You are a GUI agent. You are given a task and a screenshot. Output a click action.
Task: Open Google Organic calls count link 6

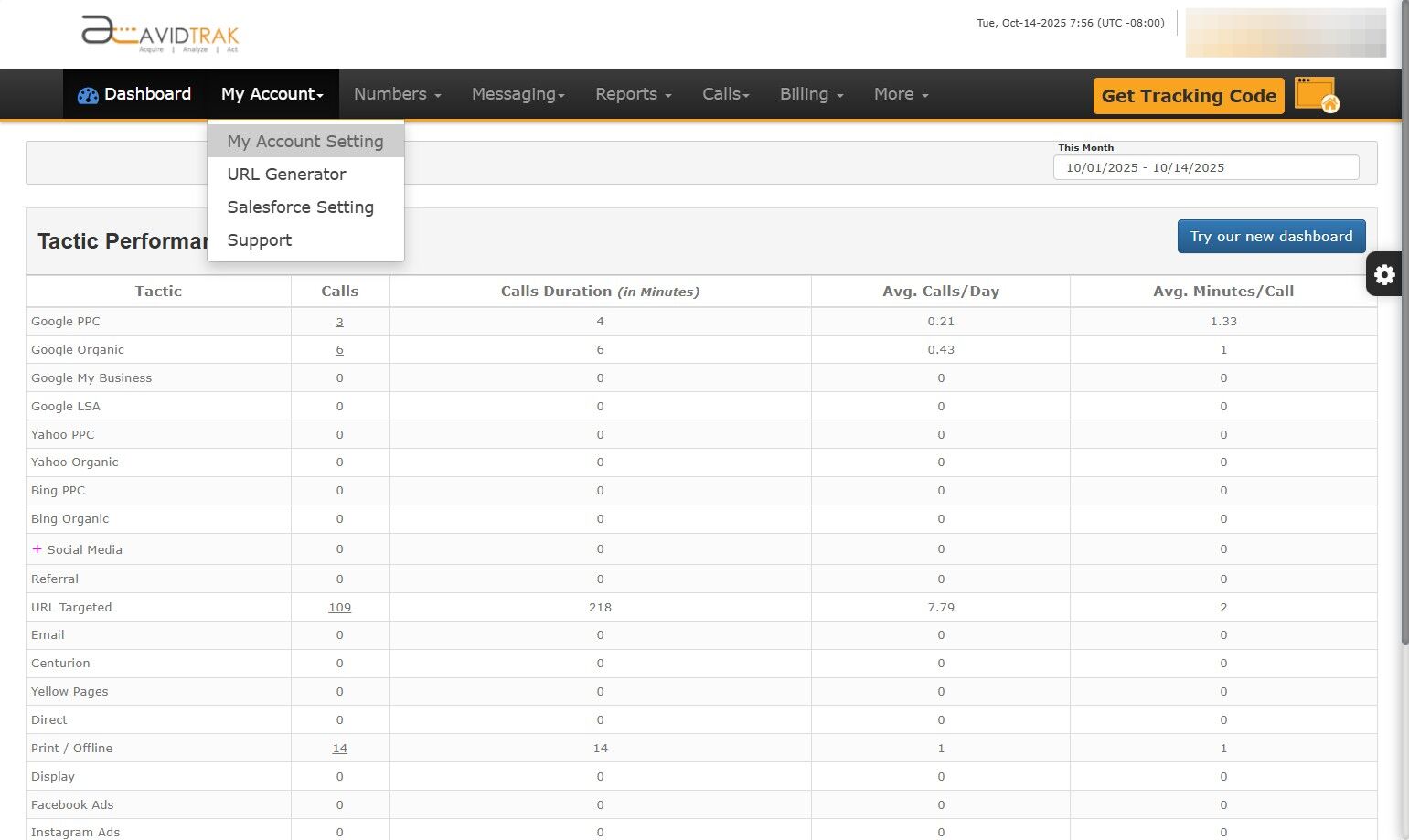(340, 350)
